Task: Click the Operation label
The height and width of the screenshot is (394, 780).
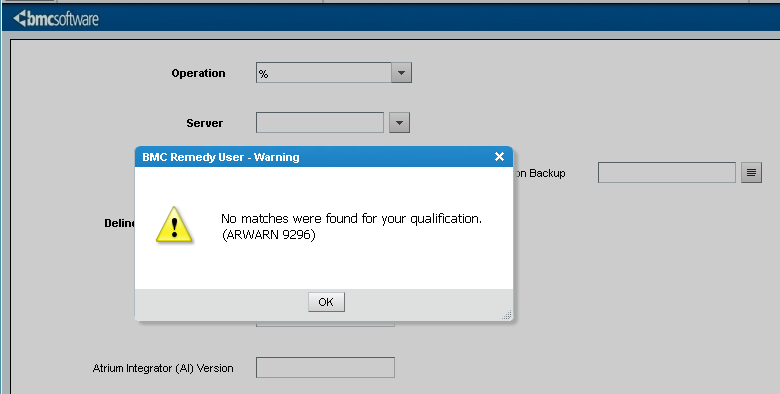Action: pyautogui.click(x=198, y=73)
